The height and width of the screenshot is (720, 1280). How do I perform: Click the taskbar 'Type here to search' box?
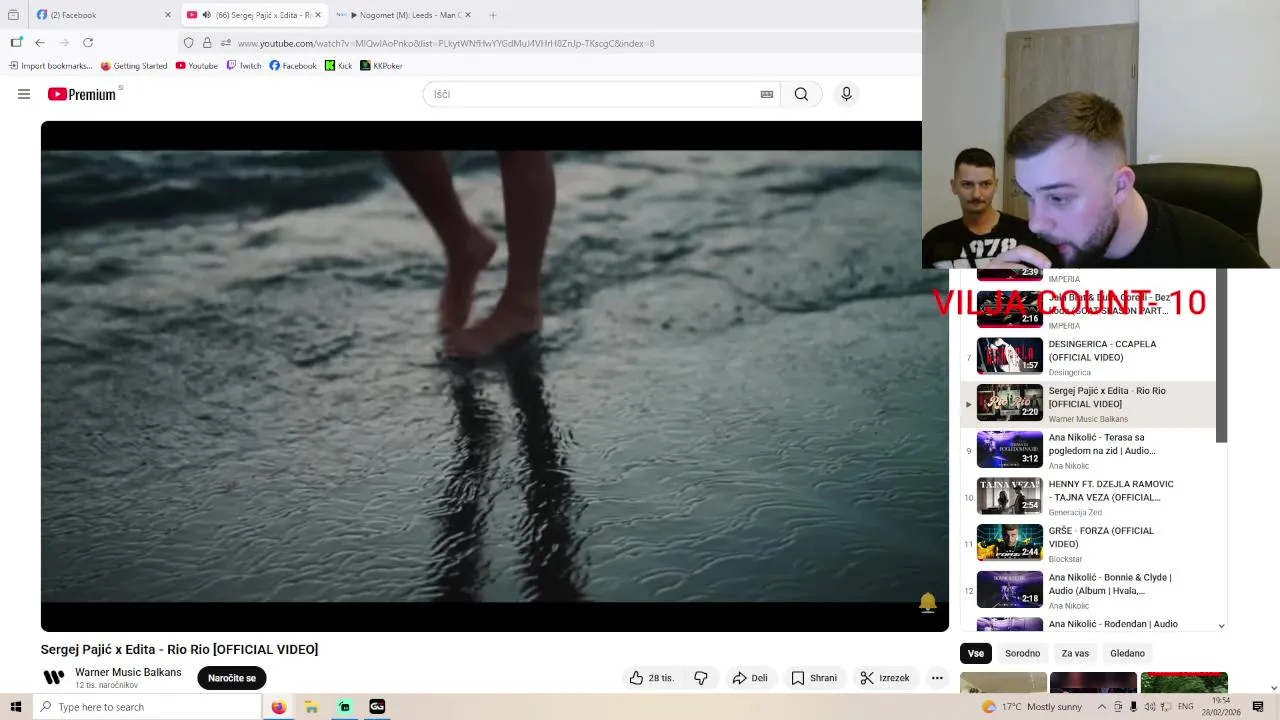pos(147,707)
